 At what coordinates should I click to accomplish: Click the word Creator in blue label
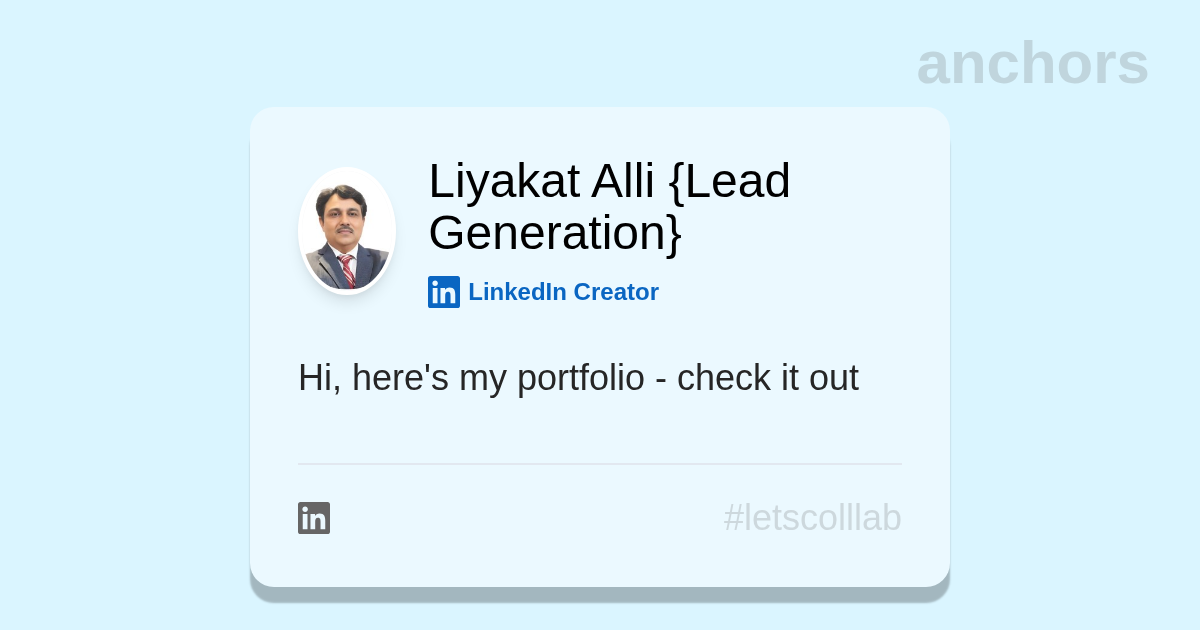pyautogui.click(x=616, y=292)
